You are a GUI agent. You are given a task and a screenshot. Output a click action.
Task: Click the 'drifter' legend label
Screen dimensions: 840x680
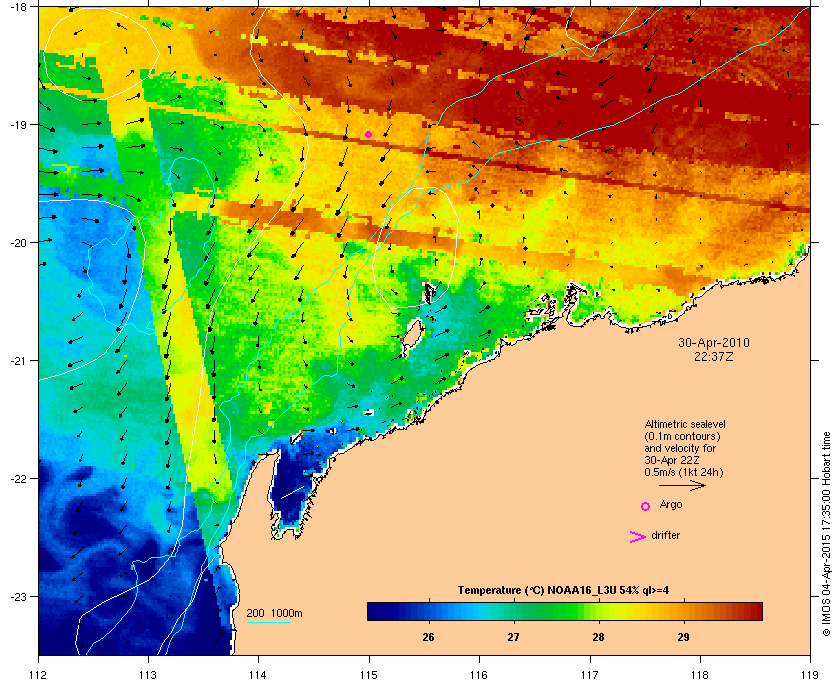665,535
